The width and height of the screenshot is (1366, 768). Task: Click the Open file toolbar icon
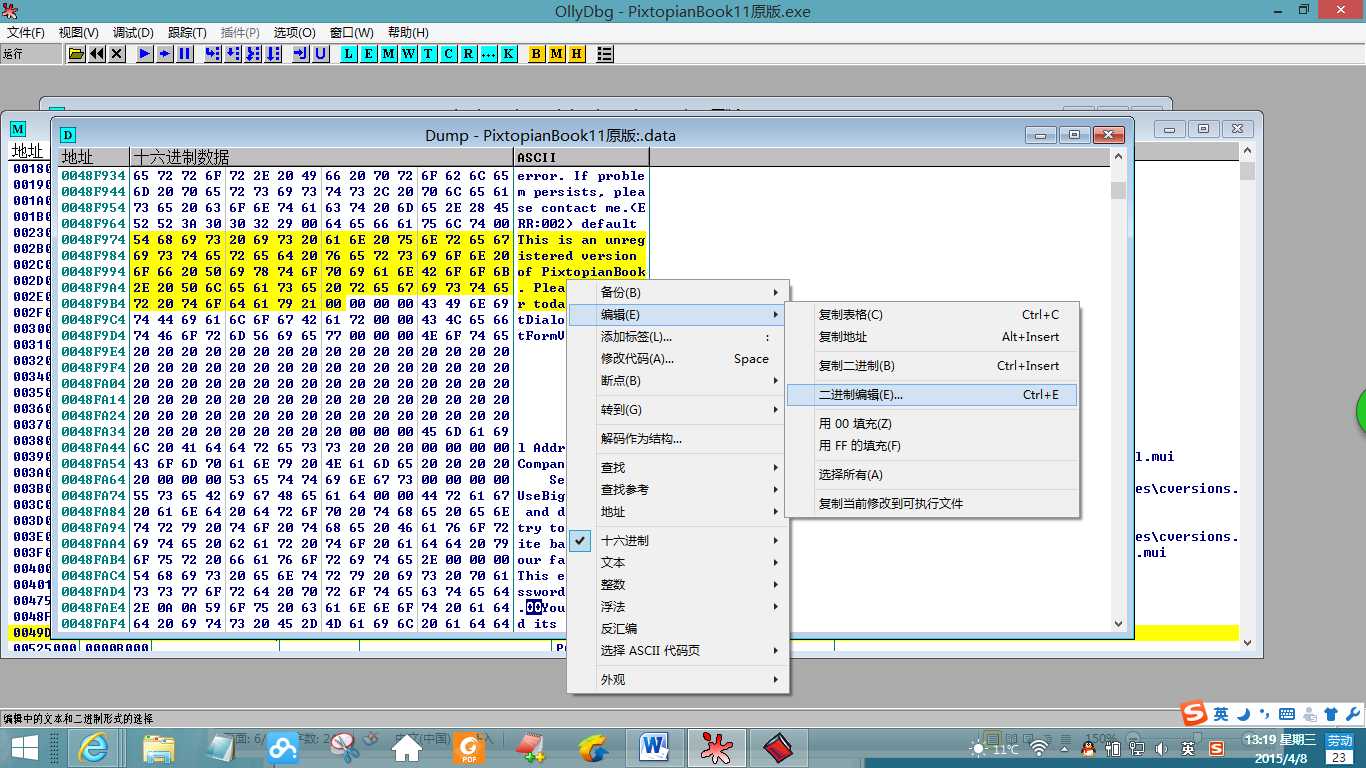[77, 54]
